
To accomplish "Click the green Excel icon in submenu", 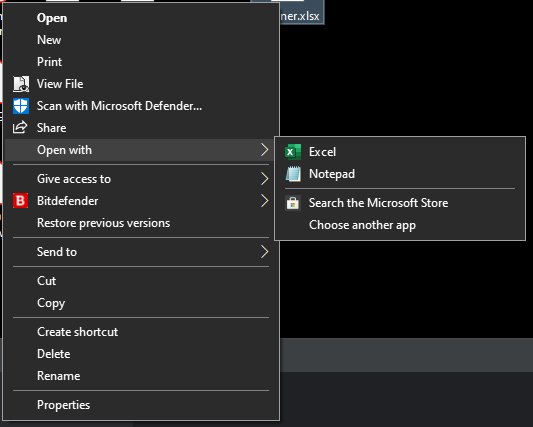I will [x=293, y=152].
